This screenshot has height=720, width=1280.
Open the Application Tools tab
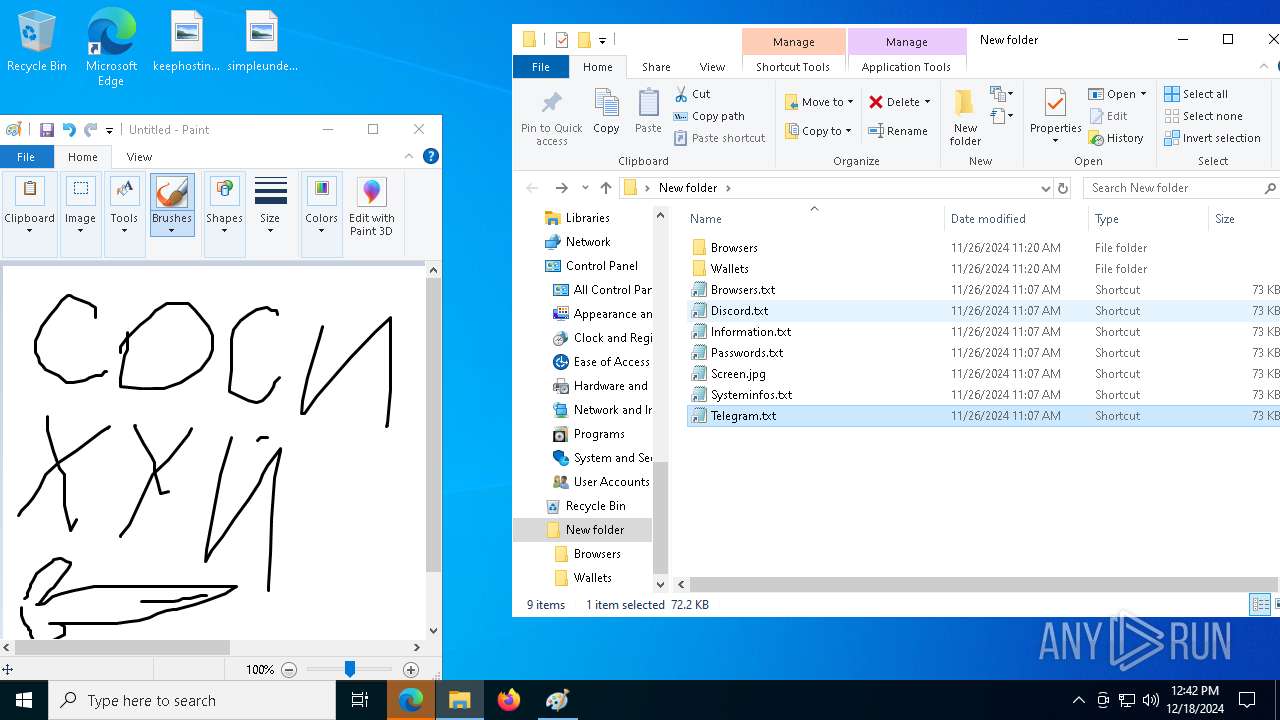[906, 67]
